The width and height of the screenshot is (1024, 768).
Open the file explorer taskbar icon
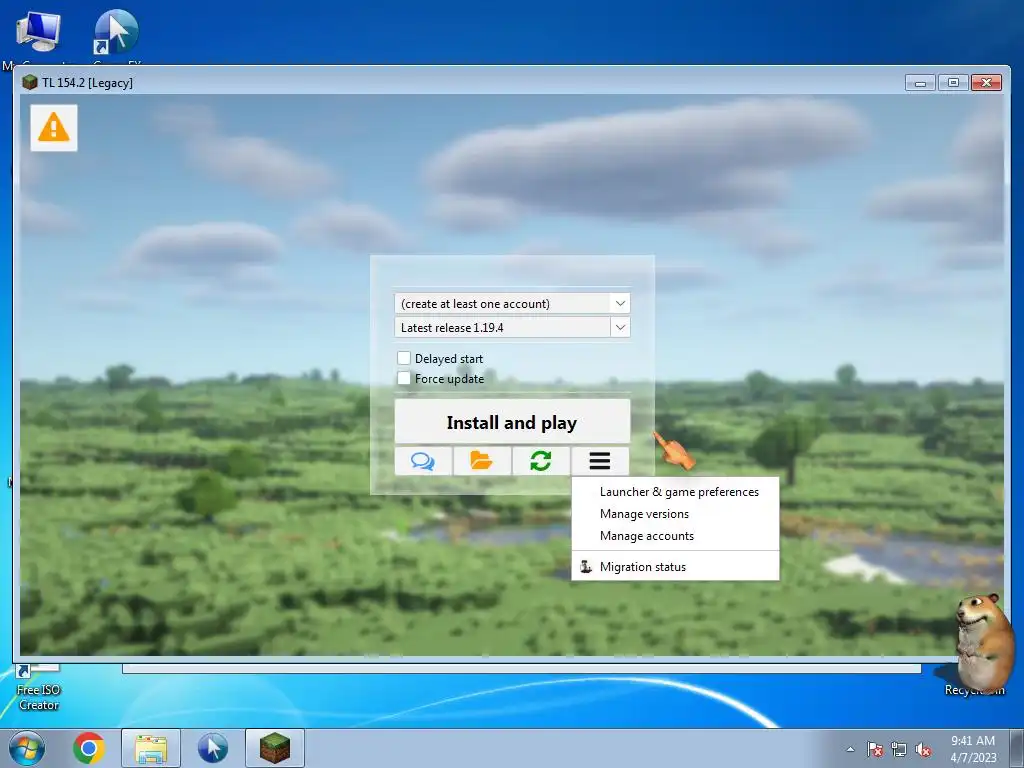coord(151,748)
